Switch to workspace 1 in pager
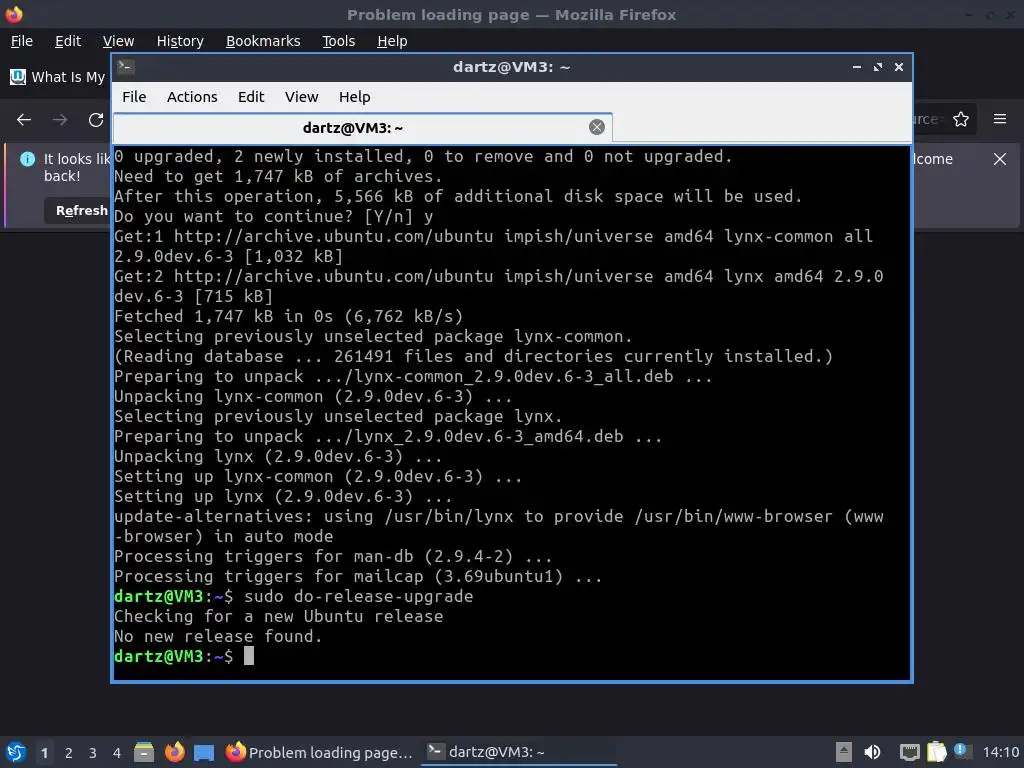The height and width of the screenshot is (768, 1024). click(x=44, y=753)
